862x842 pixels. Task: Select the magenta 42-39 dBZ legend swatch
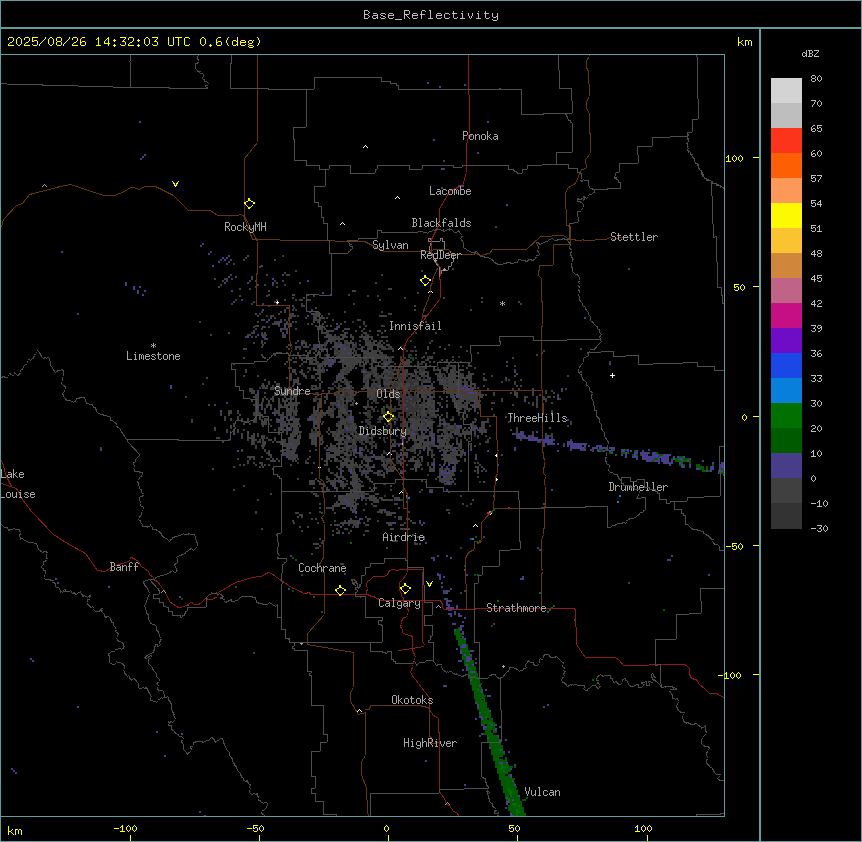786,315
